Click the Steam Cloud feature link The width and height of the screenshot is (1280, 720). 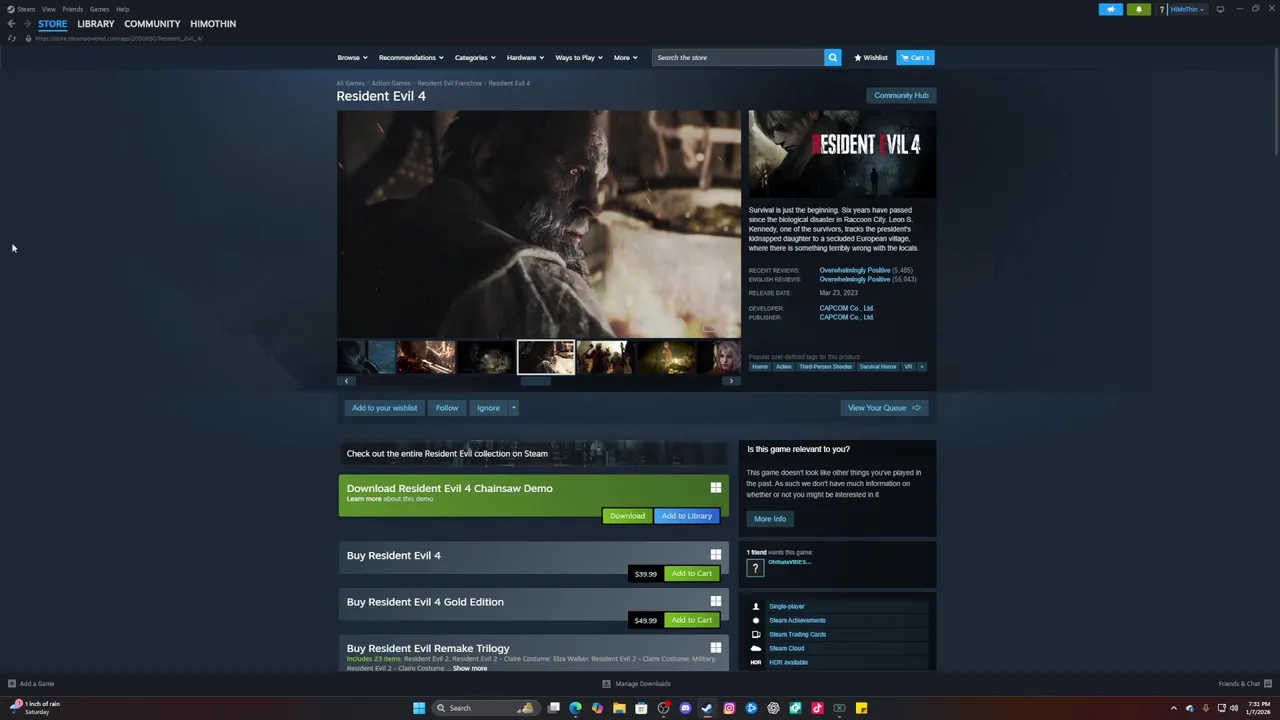coord(786,649)
